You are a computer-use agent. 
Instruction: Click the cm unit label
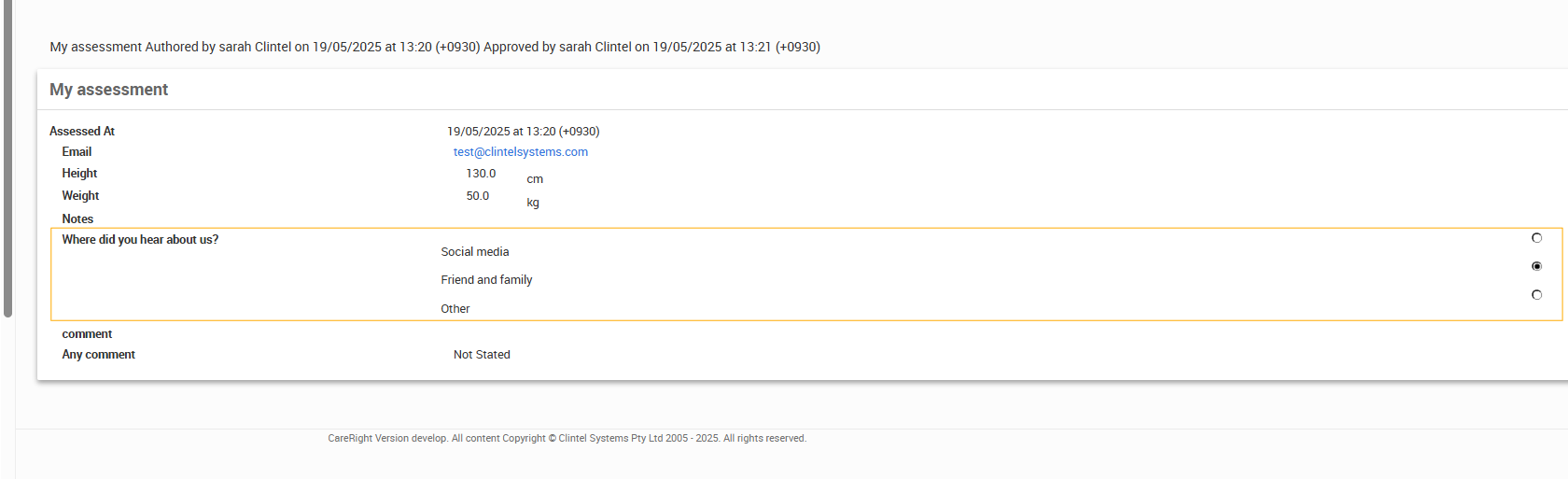tap(535, 179)
